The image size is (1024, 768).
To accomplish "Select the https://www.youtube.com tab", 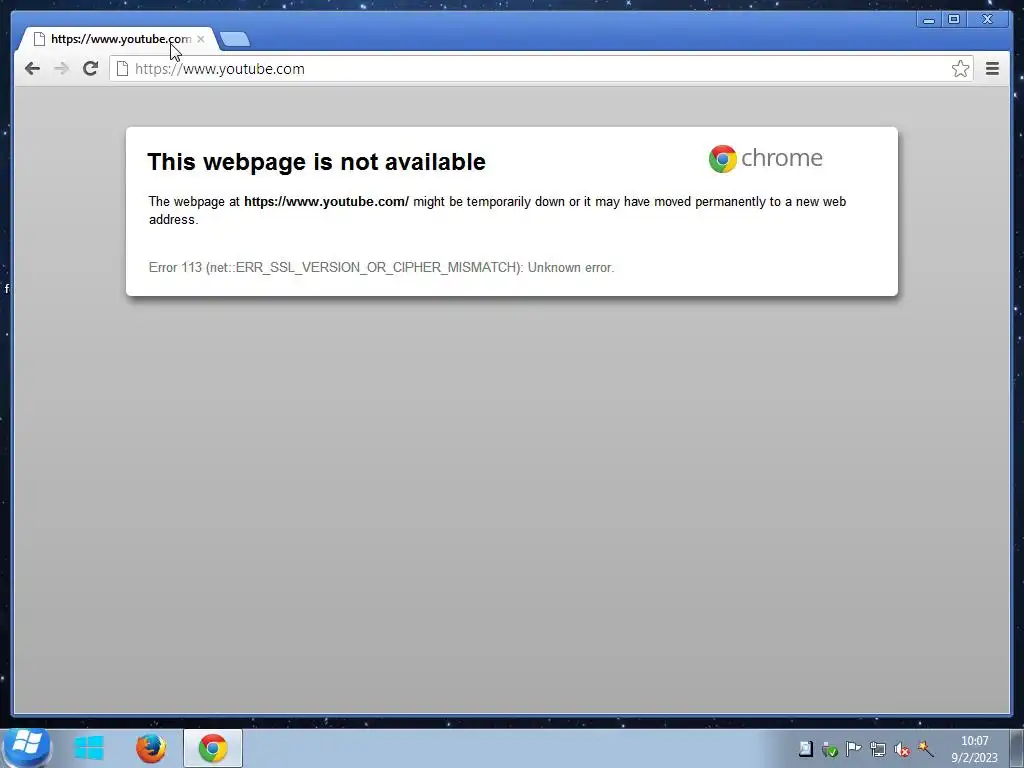I will click(x=119, y=39).
